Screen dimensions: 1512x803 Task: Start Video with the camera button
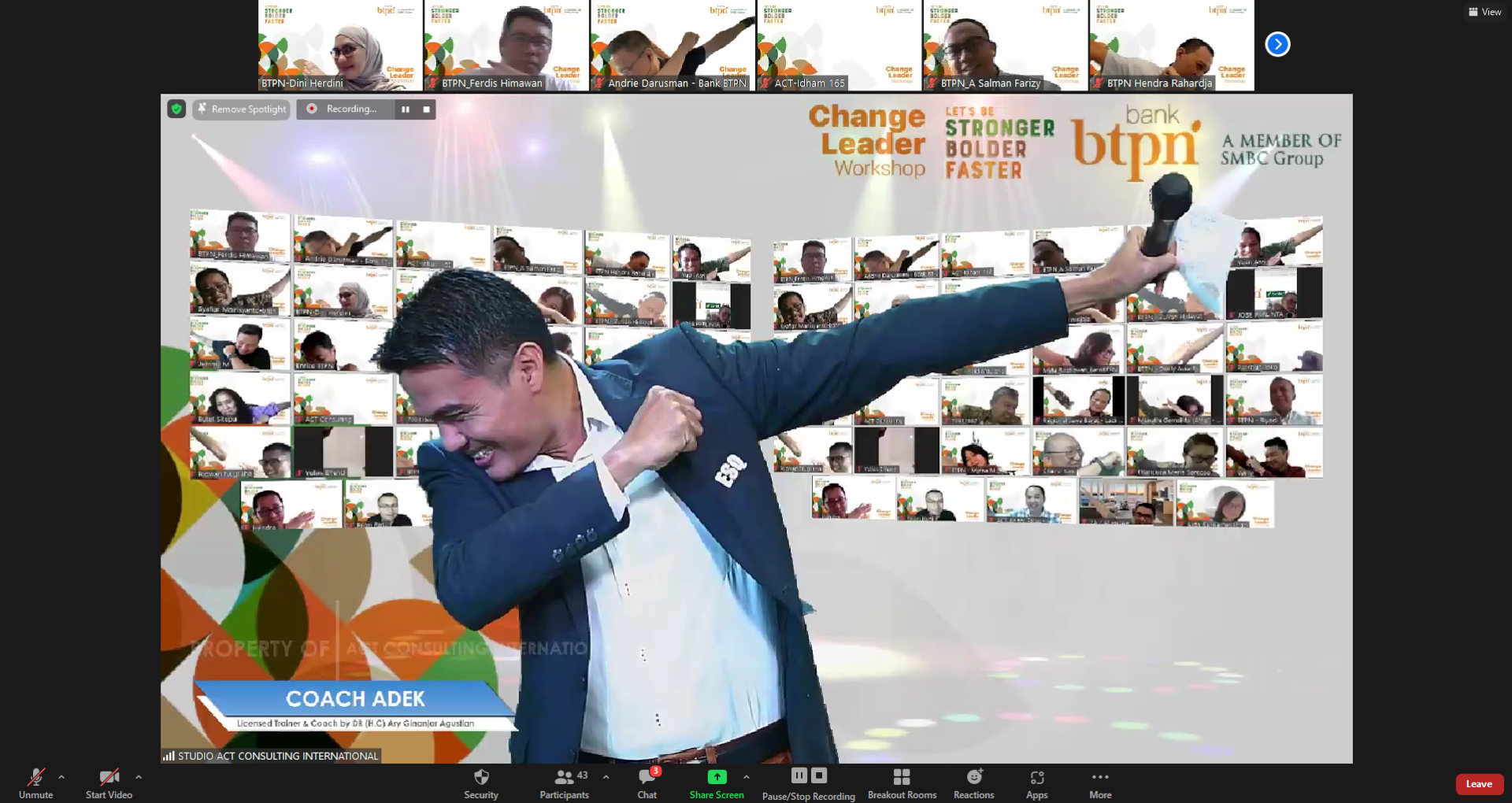(109, 783)
